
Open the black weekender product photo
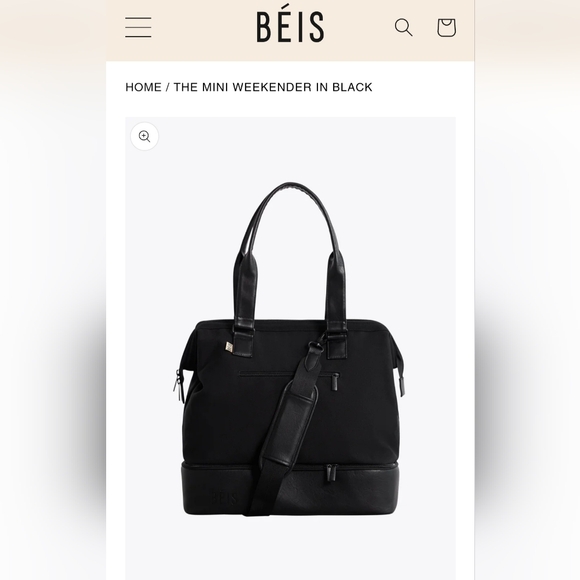point(290,348)
